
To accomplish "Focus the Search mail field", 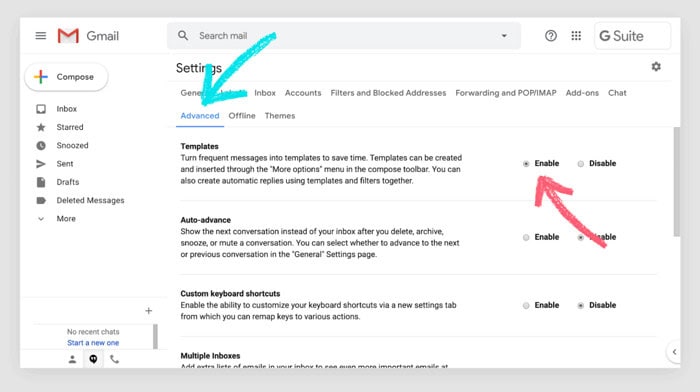I will 344,36.
